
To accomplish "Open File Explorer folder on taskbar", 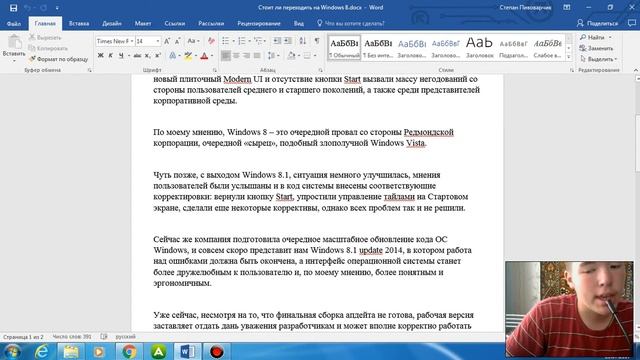I will point(71,351).
